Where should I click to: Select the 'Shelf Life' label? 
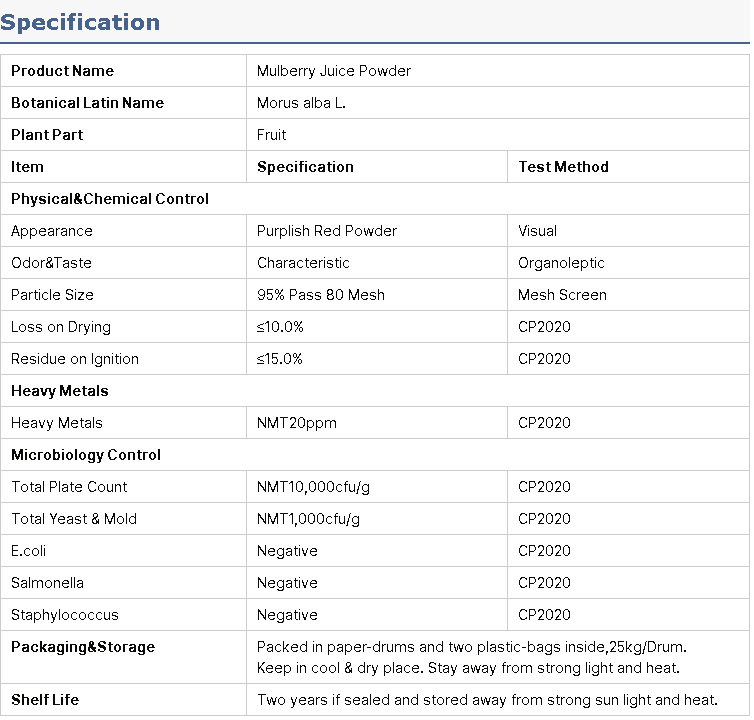[x=45, y=700]
